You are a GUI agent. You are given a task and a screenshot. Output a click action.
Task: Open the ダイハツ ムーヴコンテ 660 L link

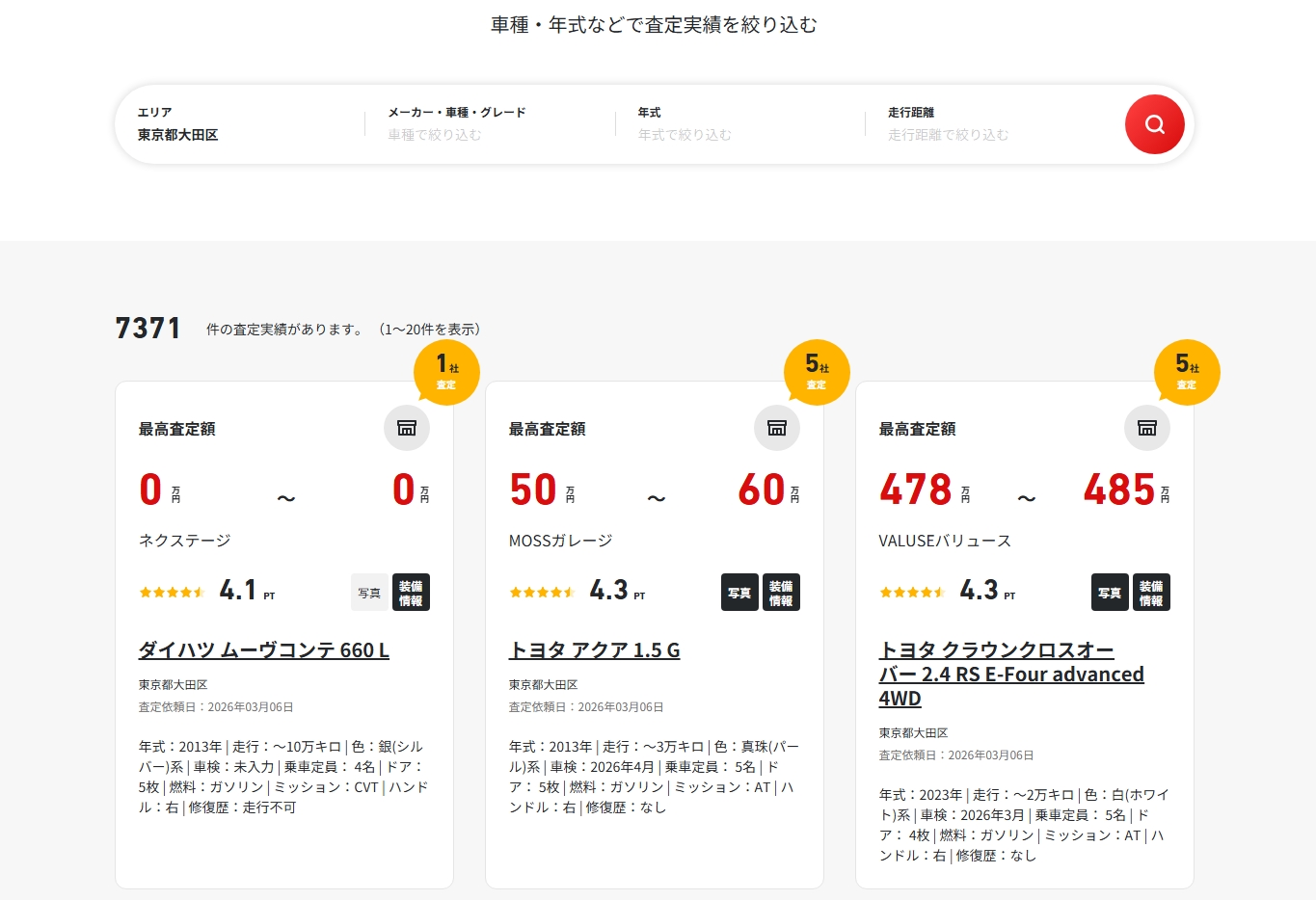[264, 650]
